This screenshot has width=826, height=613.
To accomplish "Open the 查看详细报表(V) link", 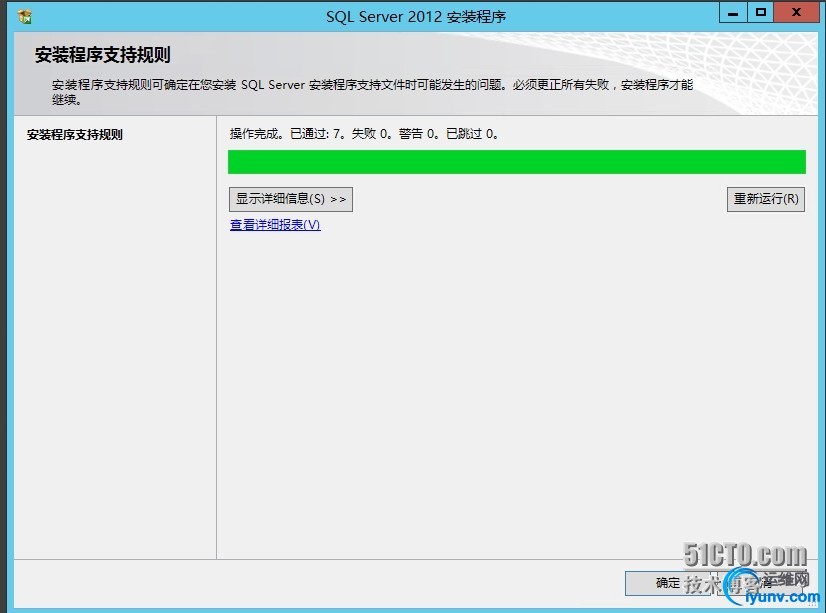I will [x=275, y=225].
